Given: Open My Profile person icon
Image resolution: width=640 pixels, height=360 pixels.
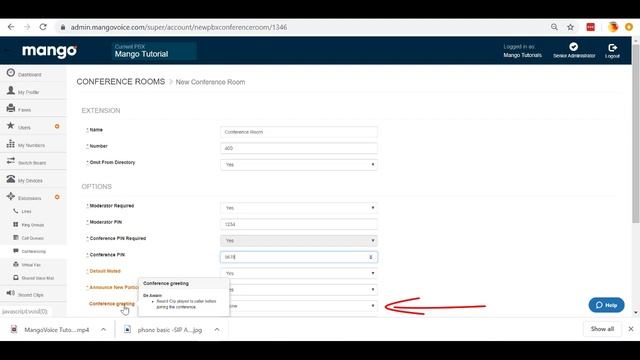Looking at the screenshot, I should (x=11, y=91).
